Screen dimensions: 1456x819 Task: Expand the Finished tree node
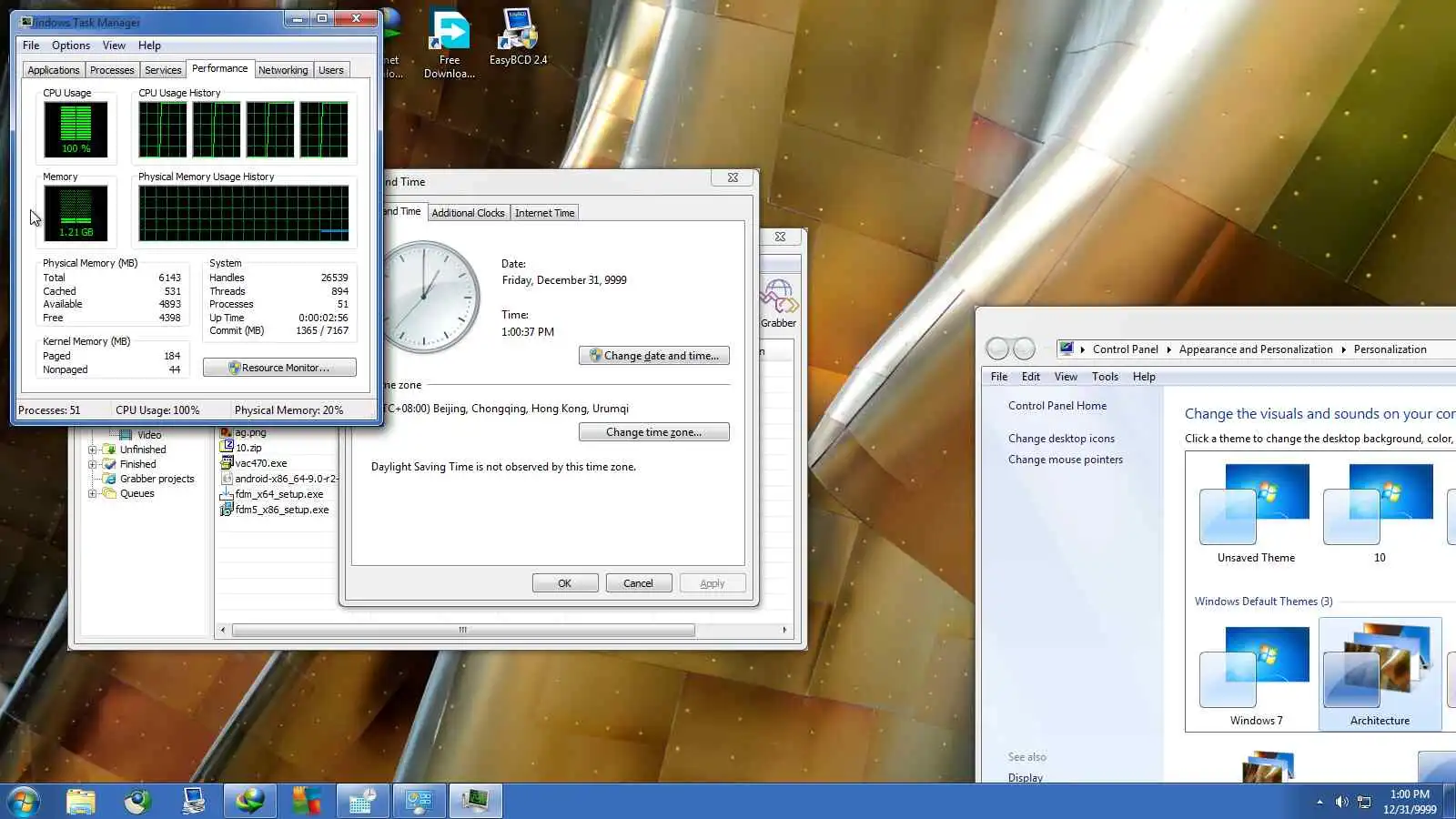[x=92, y=464]
